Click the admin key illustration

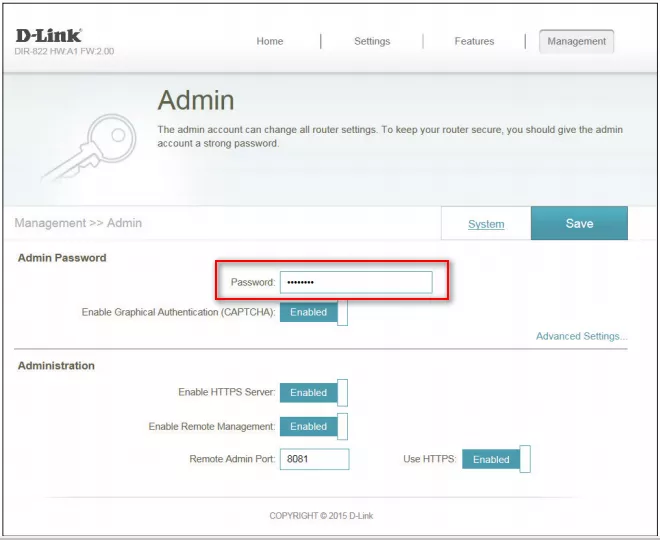[x=90, y=147]
